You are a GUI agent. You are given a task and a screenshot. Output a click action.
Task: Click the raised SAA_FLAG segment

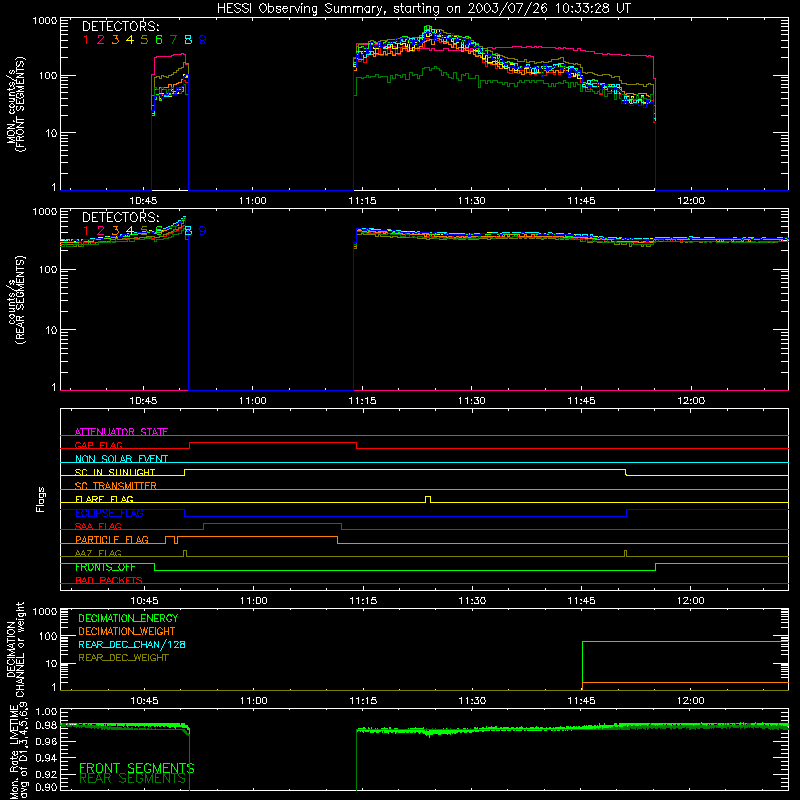[x=272, y=523]
